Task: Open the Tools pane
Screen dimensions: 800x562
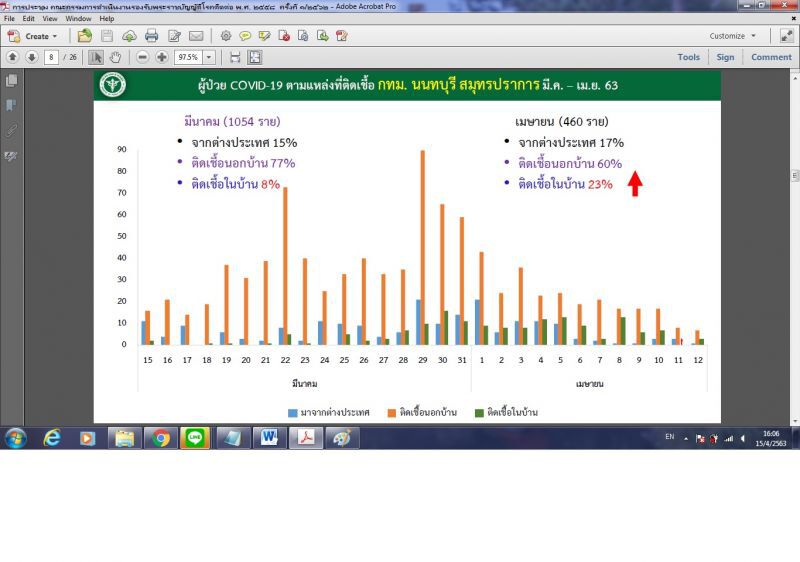Action: (688, 57)
